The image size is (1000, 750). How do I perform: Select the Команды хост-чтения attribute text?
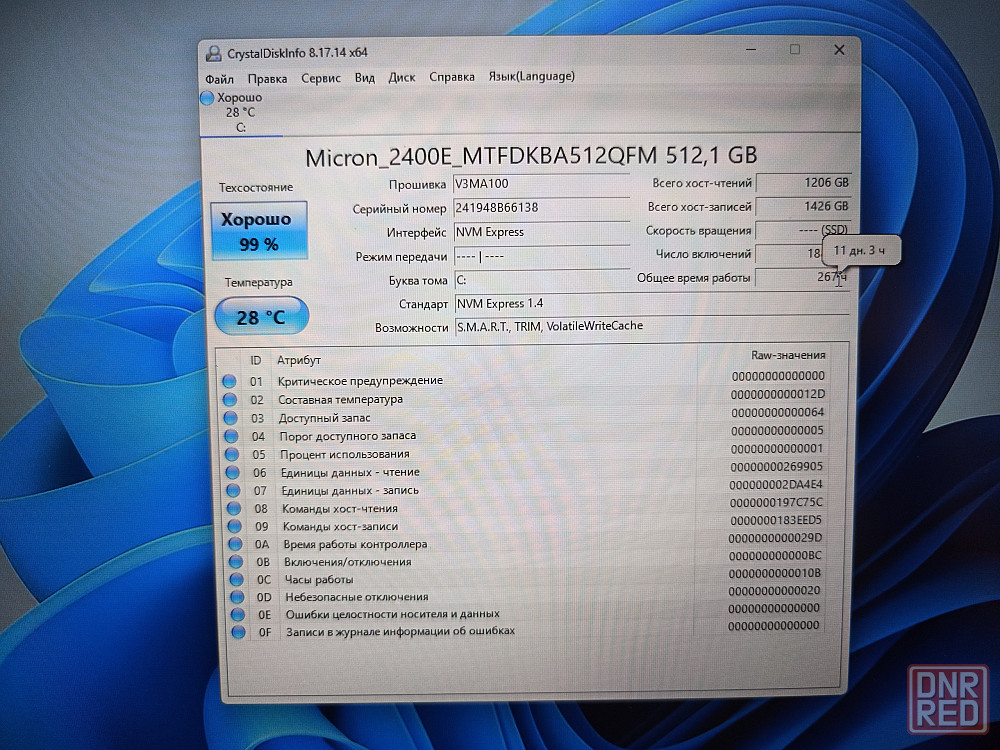[x=340, y=508]
